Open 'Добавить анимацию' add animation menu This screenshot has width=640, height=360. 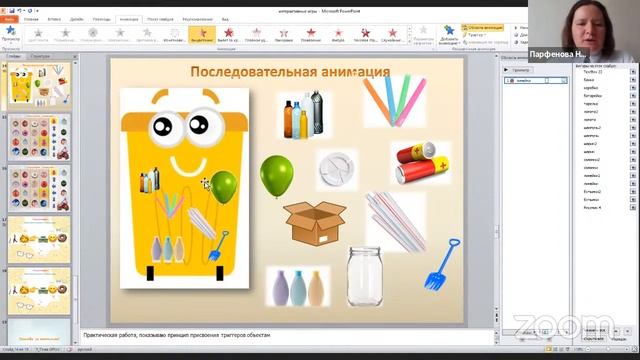coord(449,35)
